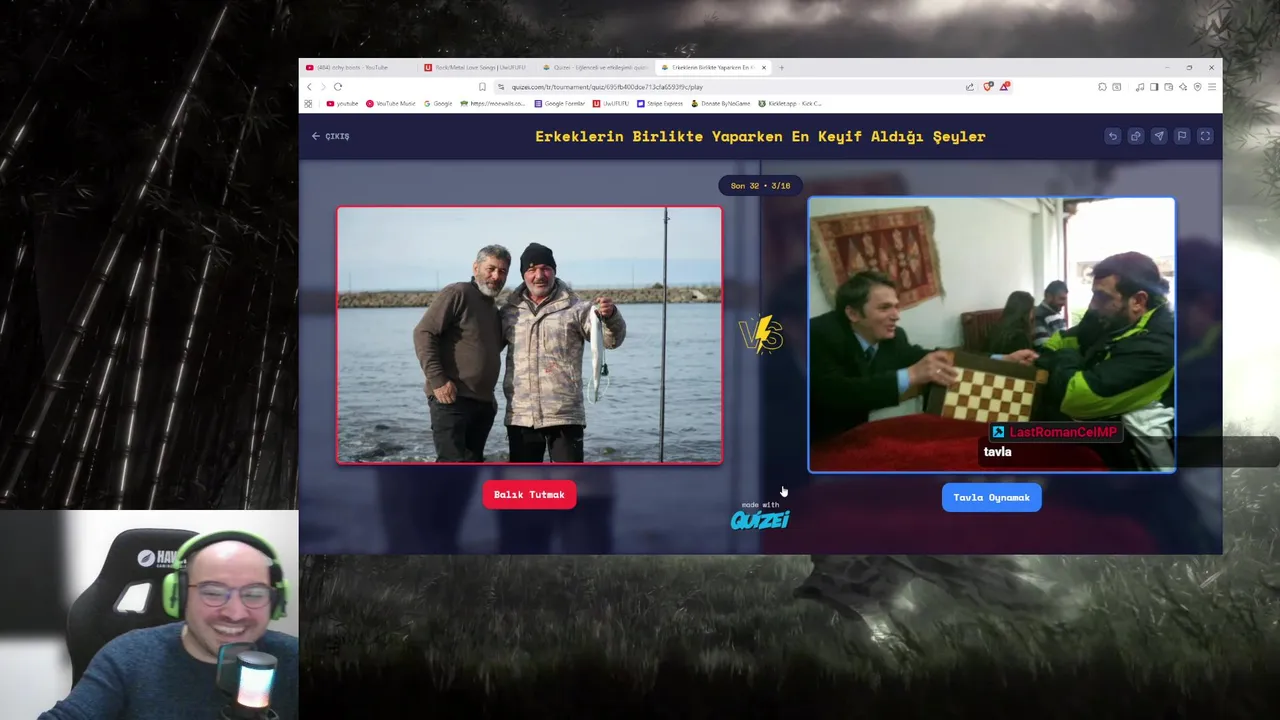
Task: Click the LastRomanCelMP chat username
Action: click(1063, 432)
